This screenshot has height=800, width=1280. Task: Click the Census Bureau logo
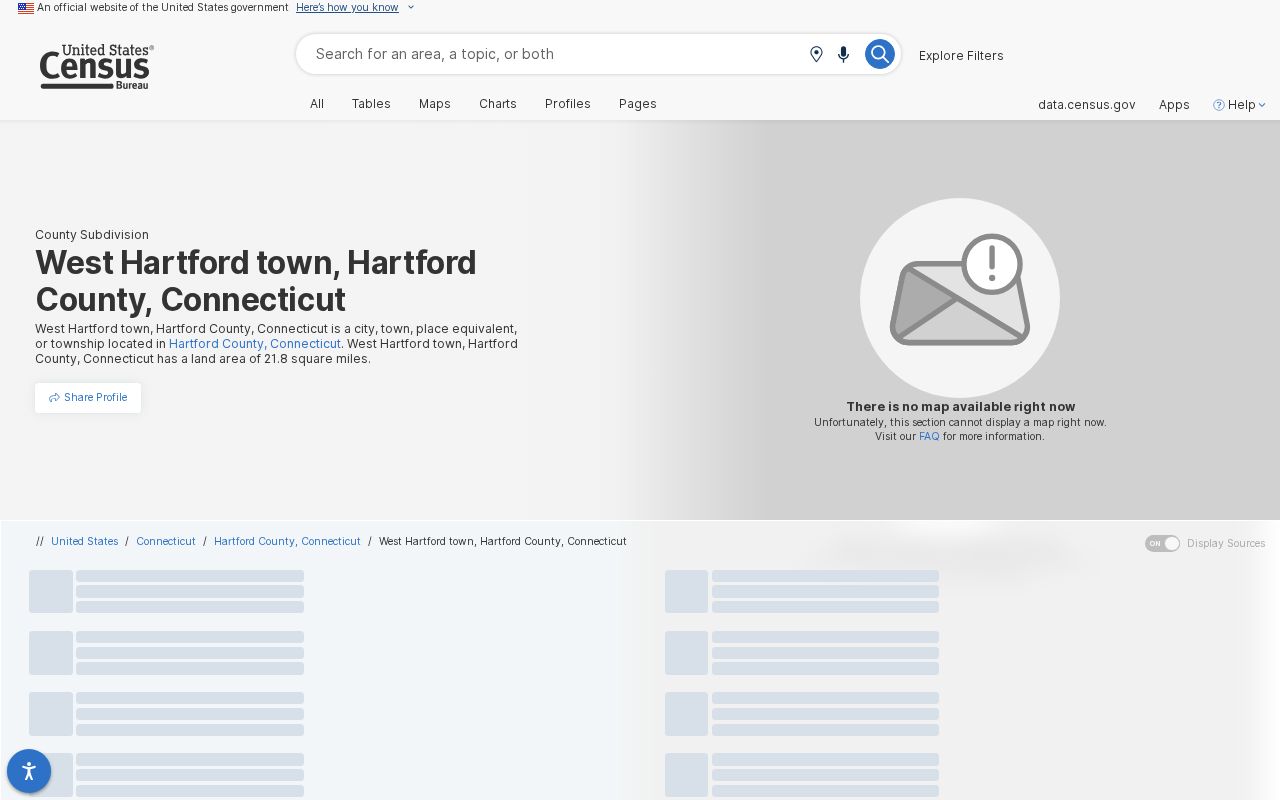[x=96, y=67]
